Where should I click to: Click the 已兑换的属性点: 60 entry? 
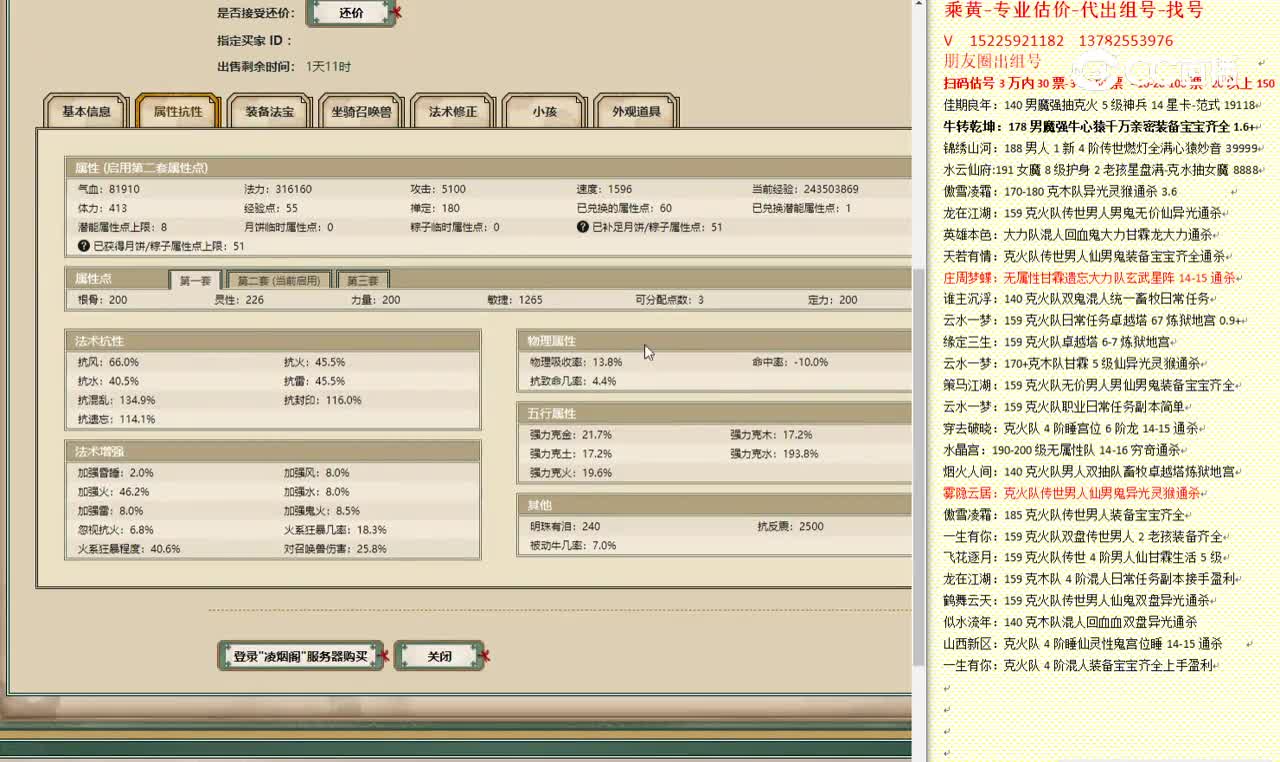coord(624,208)
